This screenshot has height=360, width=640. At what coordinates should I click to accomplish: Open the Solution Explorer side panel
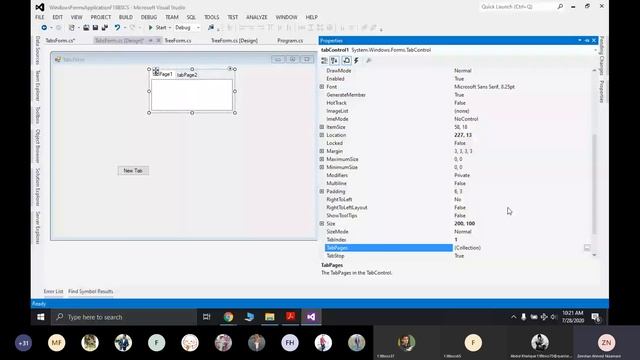coord(38,187)
